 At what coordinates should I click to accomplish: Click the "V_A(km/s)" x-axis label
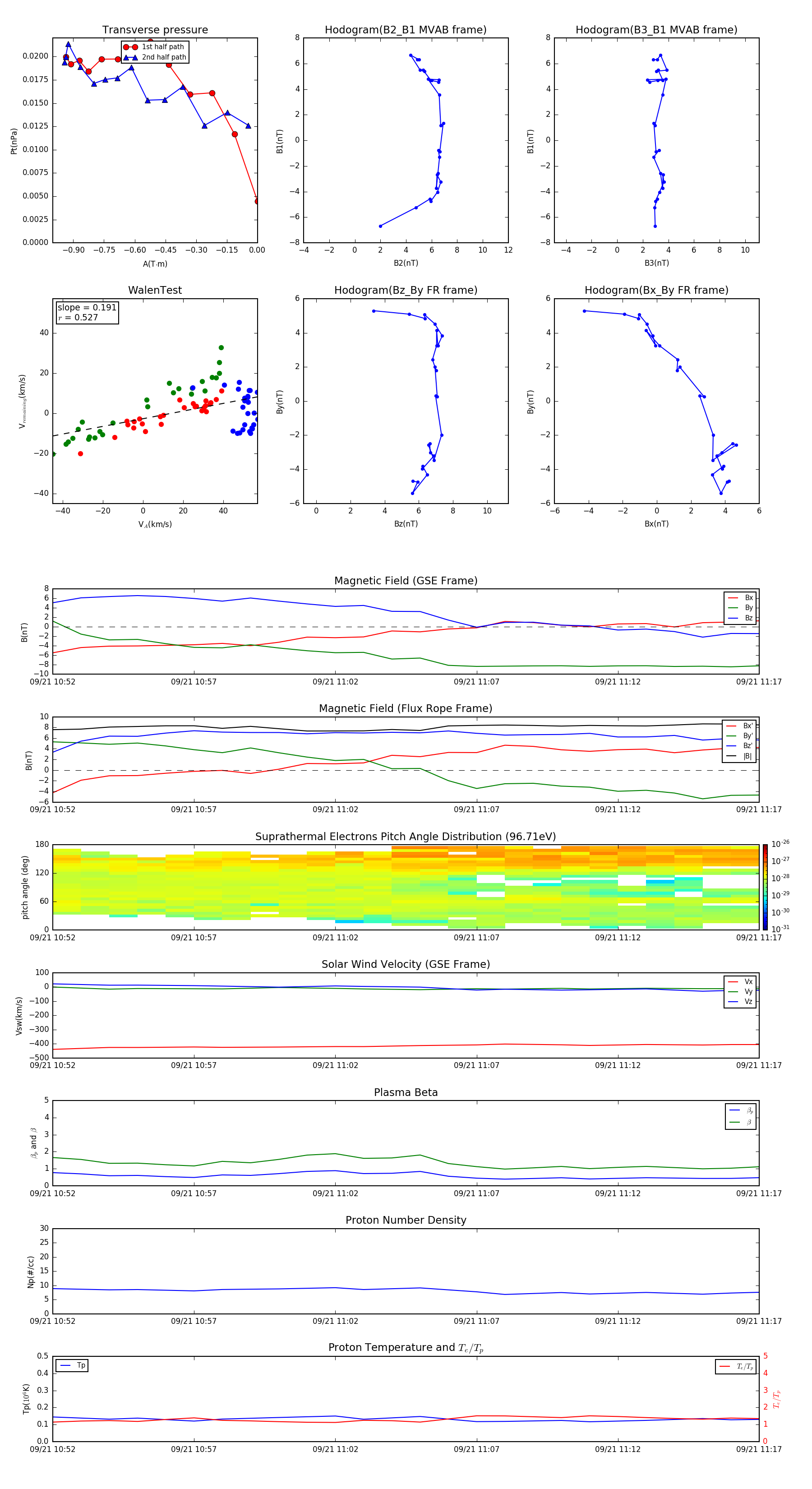point(155,524)
